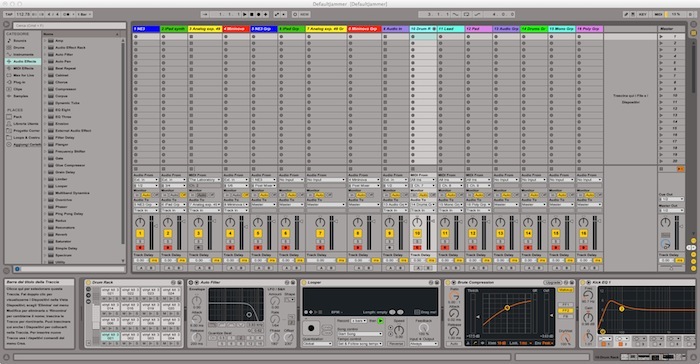This screenshot has height=364, width=700.
Task: Toggle the track 16 activator button
Action: point(583,233)
